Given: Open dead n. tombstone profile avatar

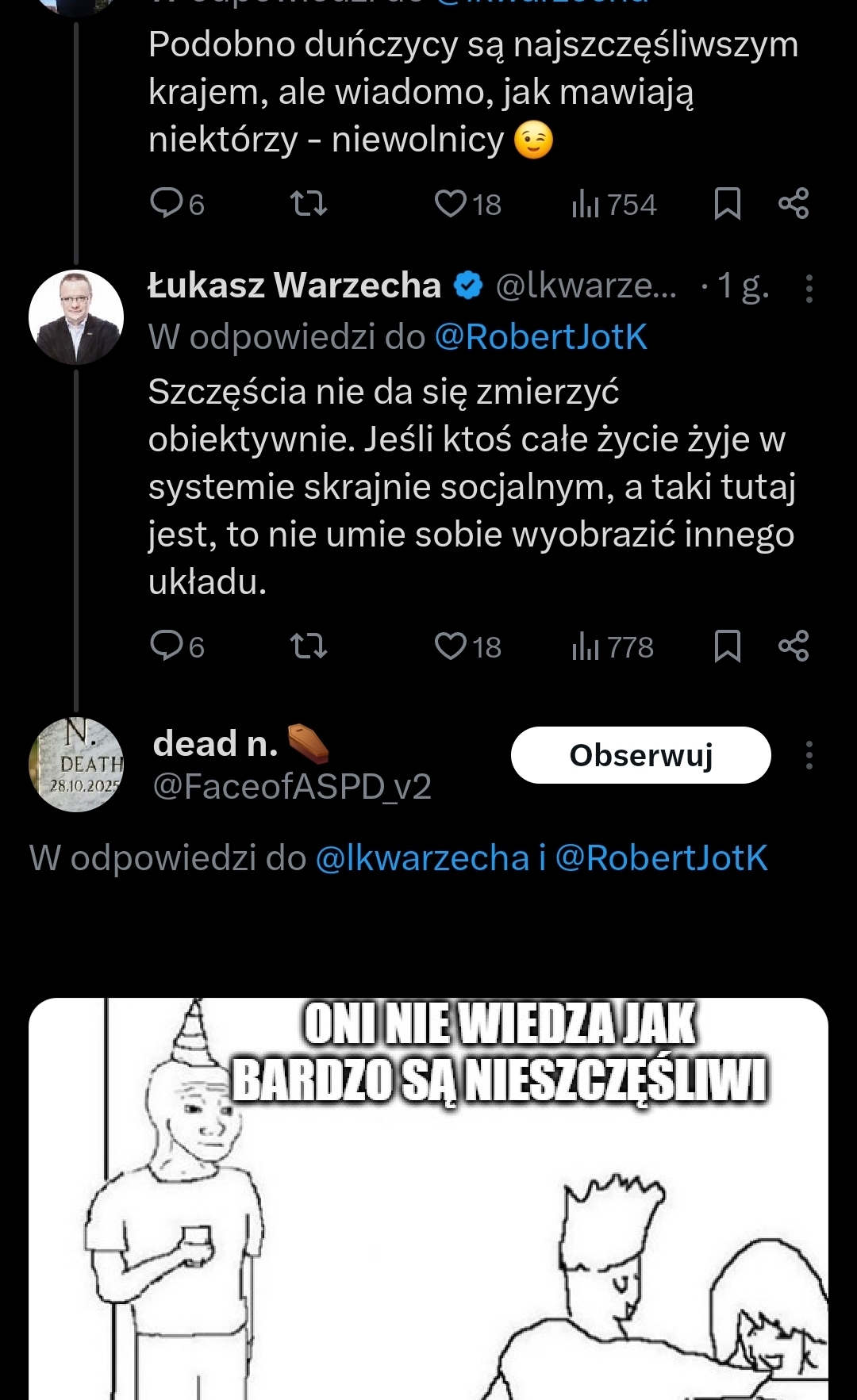Looking at the screenshot, I should 76,765.
